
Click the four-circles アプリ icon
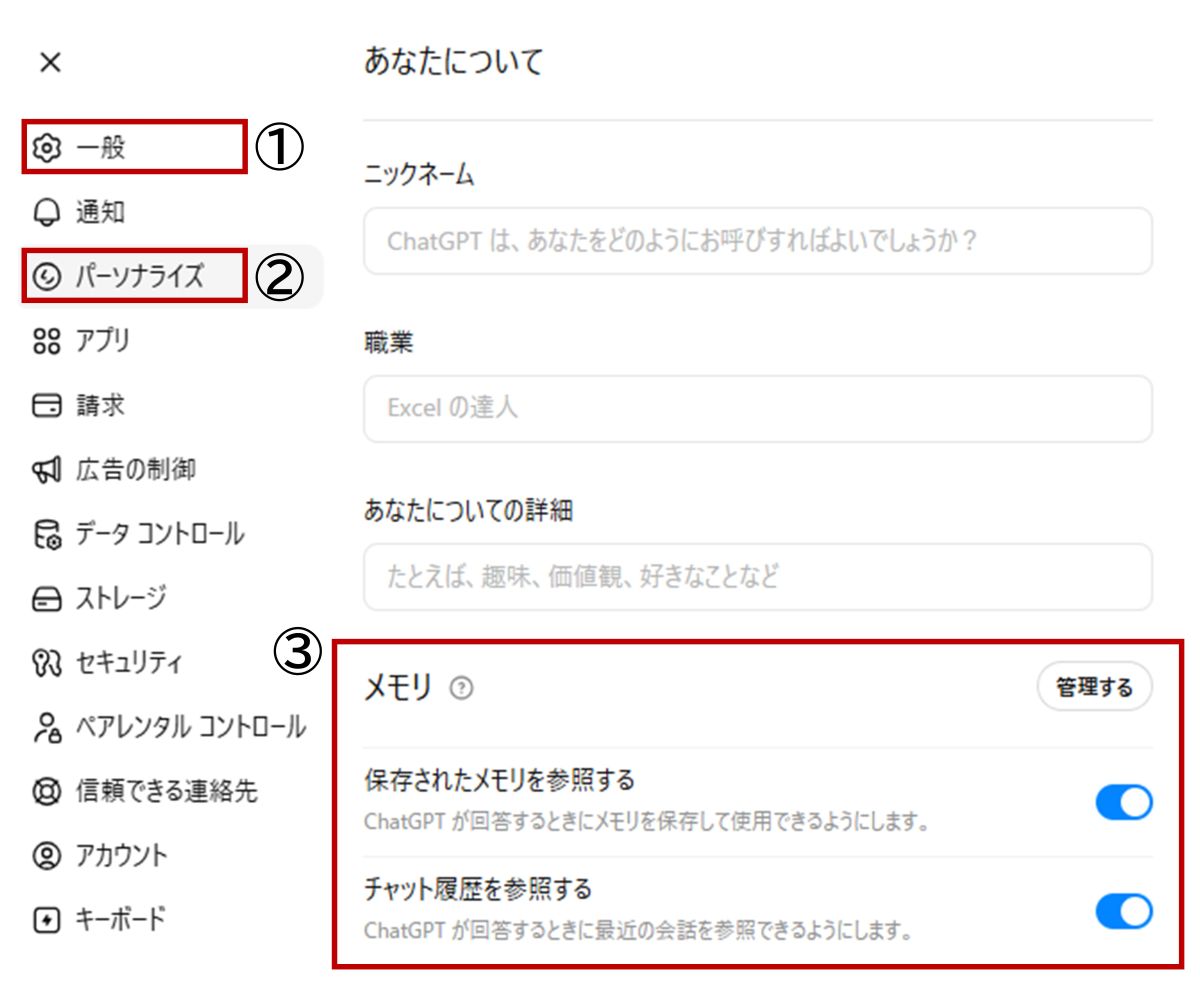click(46, 341)
